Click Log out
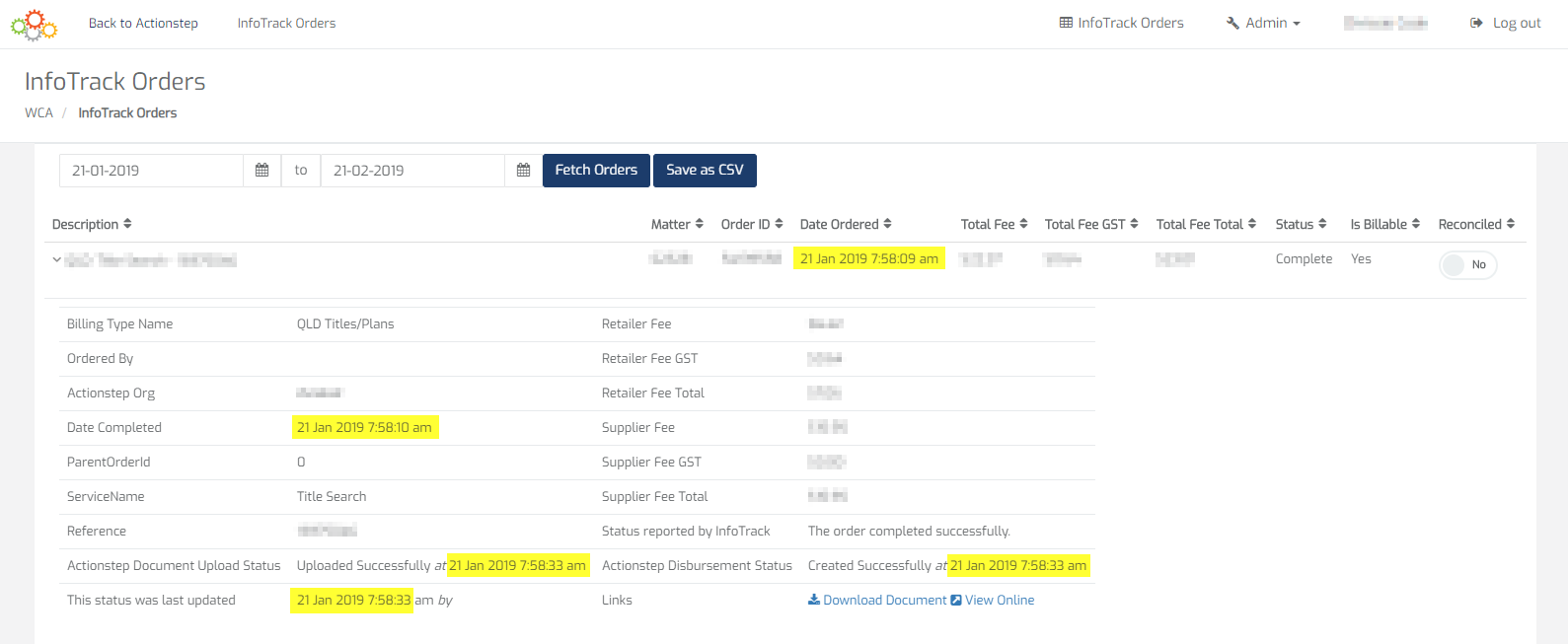The image size is (1568, 644). point(1506,23)
